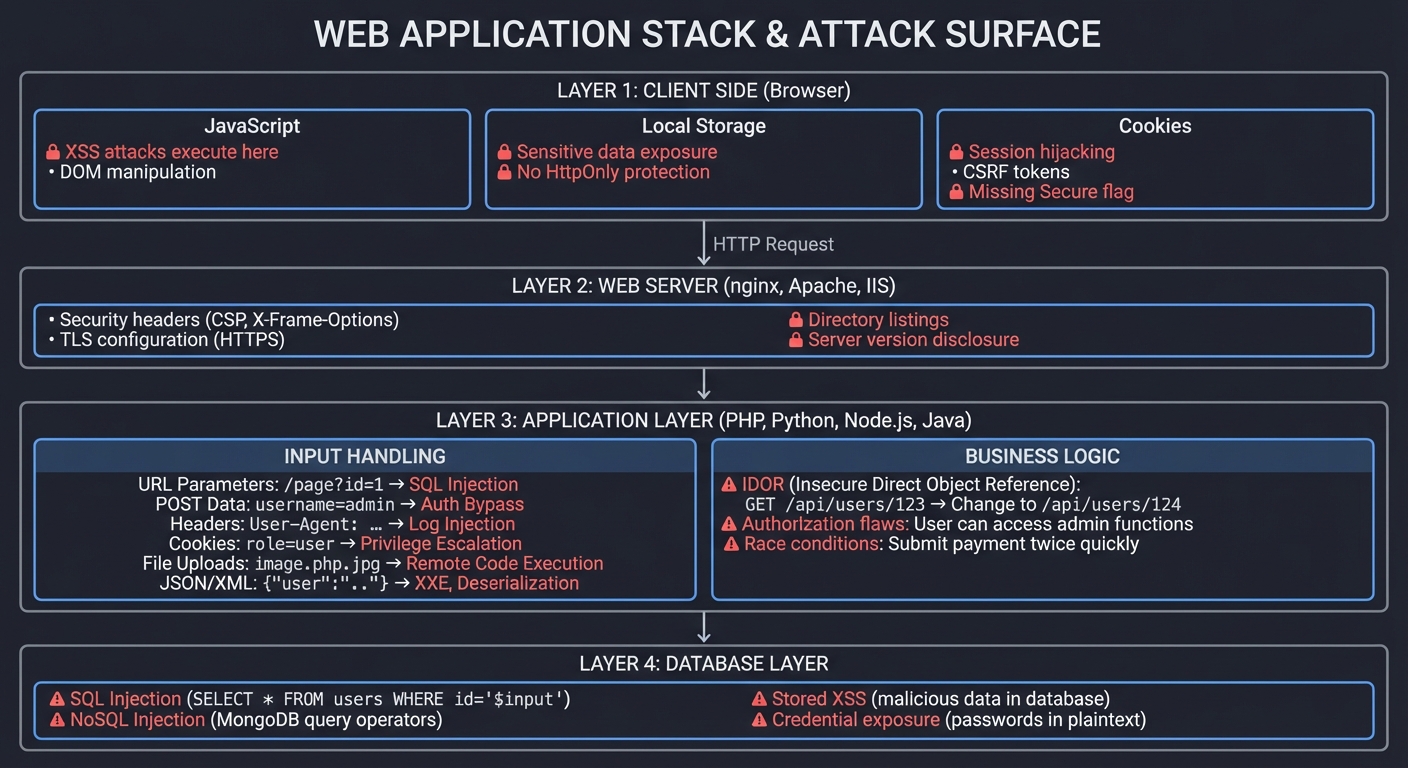The width and height of the screenshot is (1408, 768).
Task: Click the lock icon beside "Missing Secure flag"
Action: (956, 191)
